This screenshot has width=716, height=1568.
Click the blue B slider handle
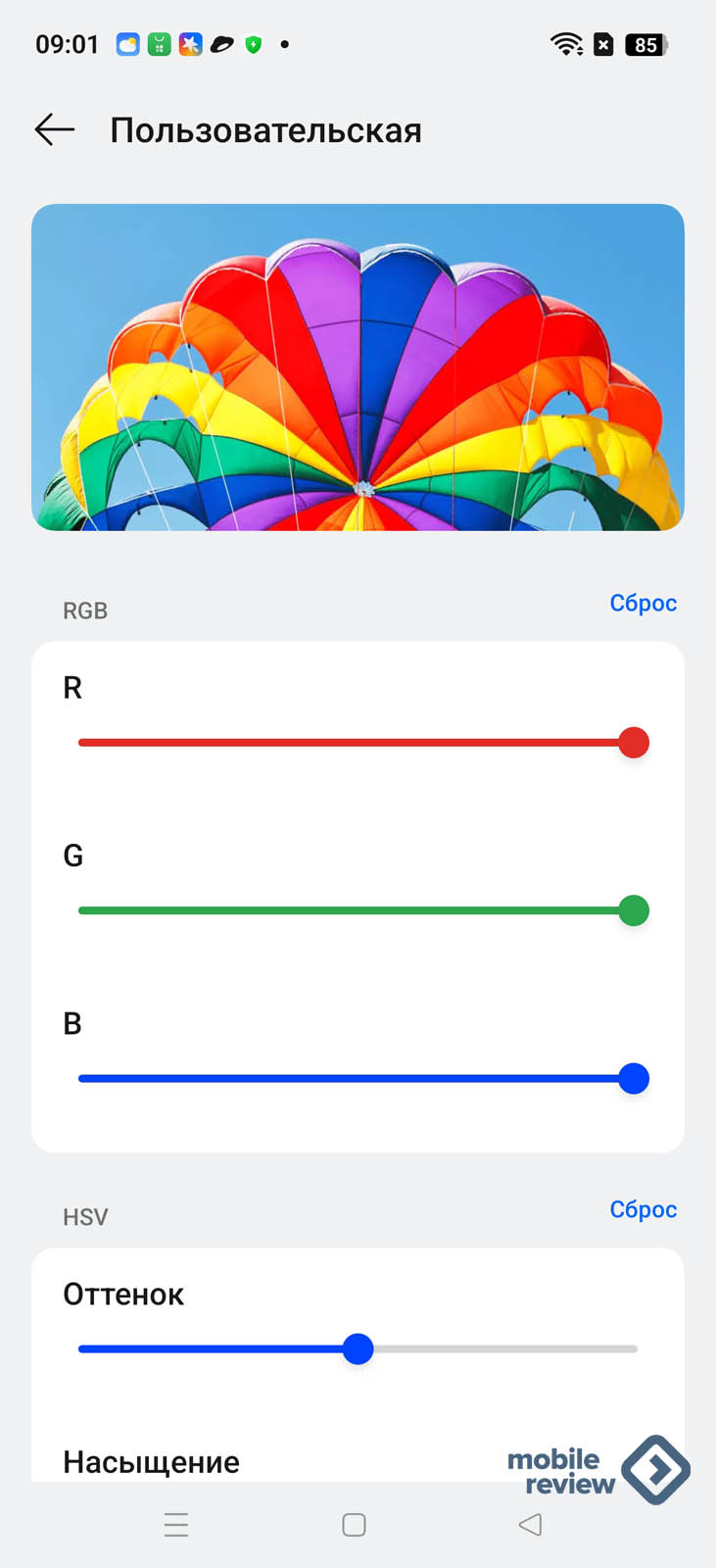pos(634,1078)
